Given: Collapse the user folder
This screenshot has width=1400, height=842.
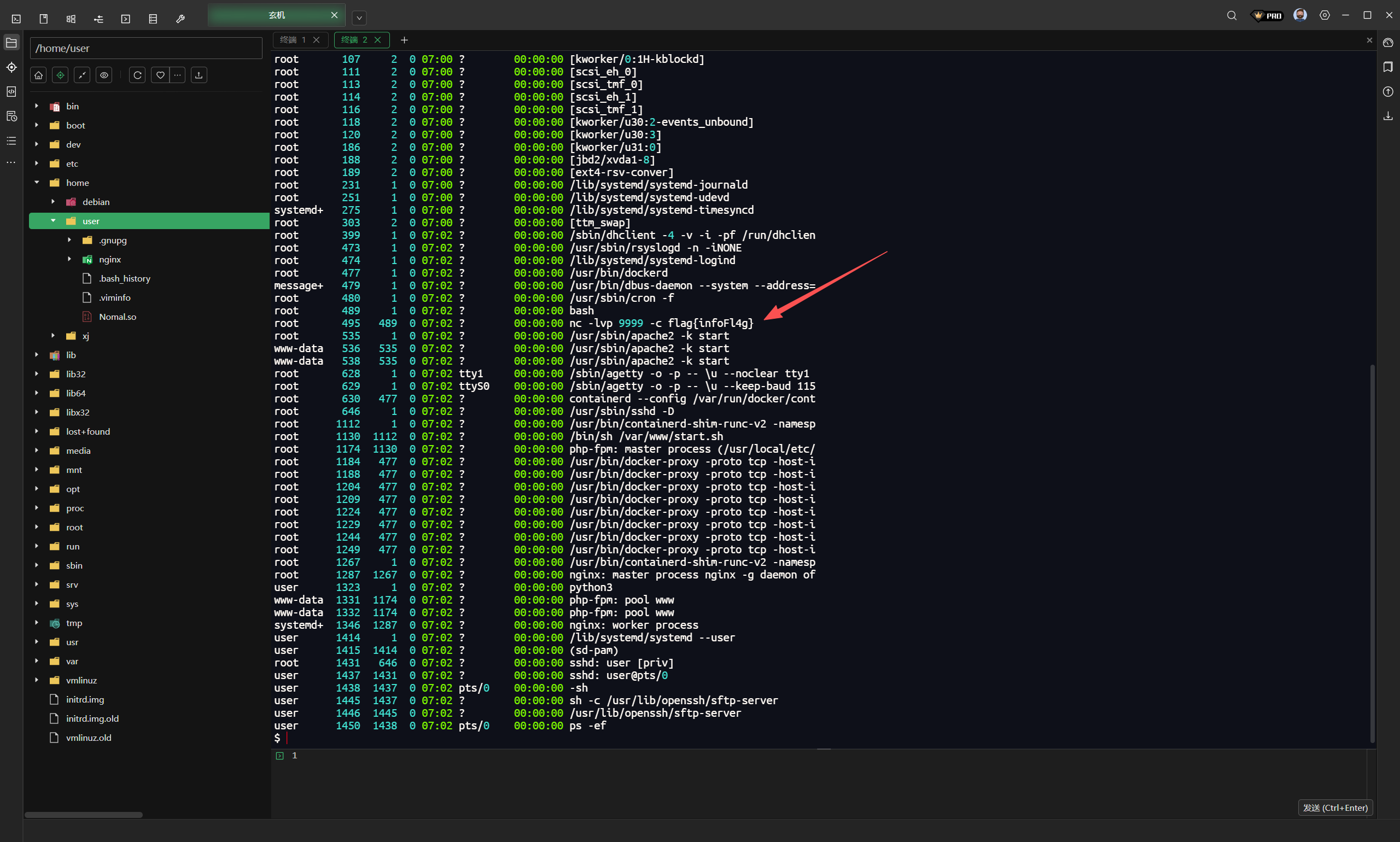Looking at the screenshot, I should 54,221.
